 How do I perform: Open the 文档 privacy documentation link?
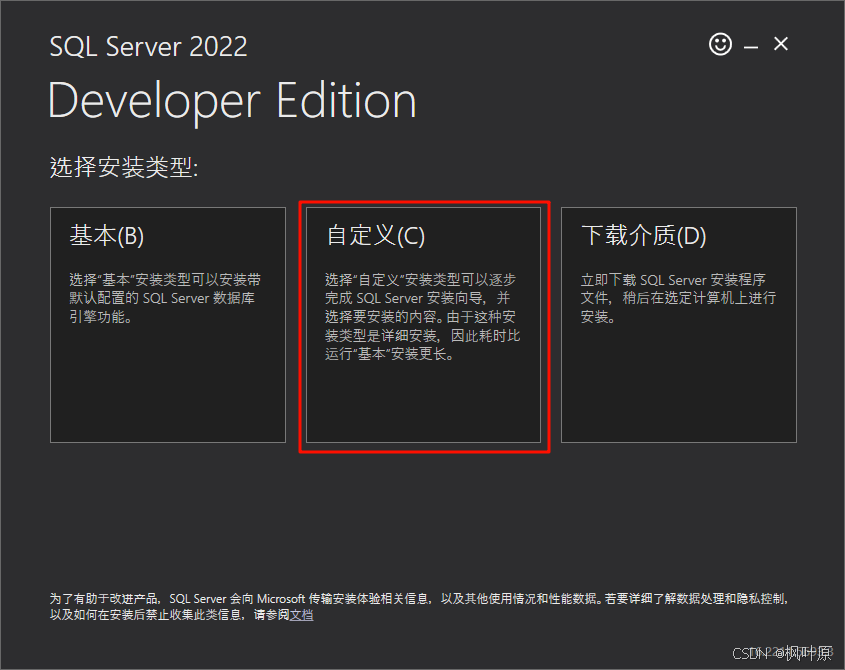pyautogui.click(x=301, y=615)
